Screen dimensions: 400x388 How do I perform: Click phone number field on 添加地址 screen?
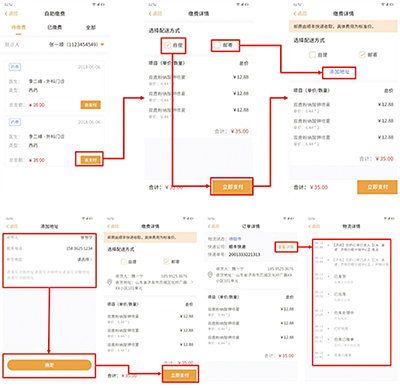tap(49, 248)
